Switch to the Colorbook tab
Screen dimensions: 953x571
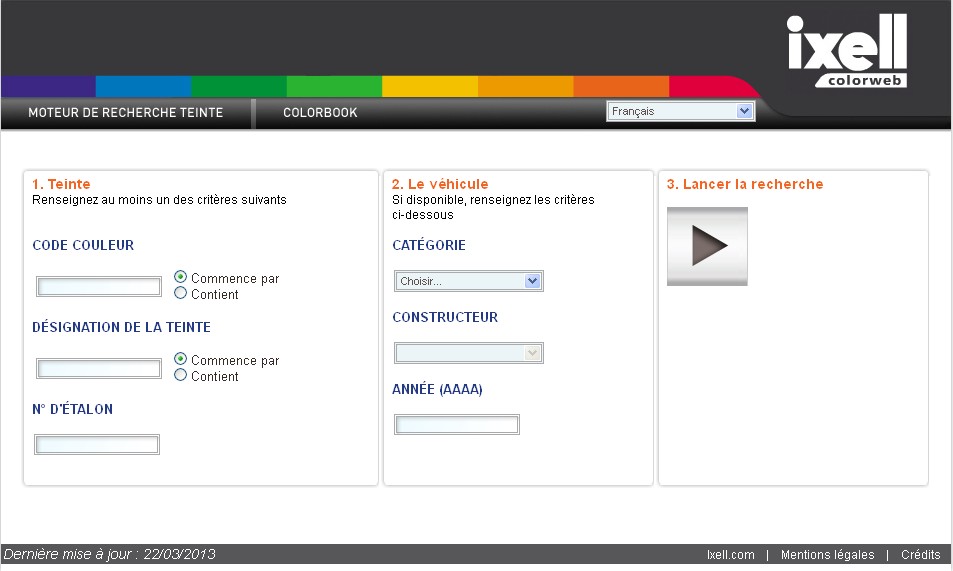coord(320,113)
